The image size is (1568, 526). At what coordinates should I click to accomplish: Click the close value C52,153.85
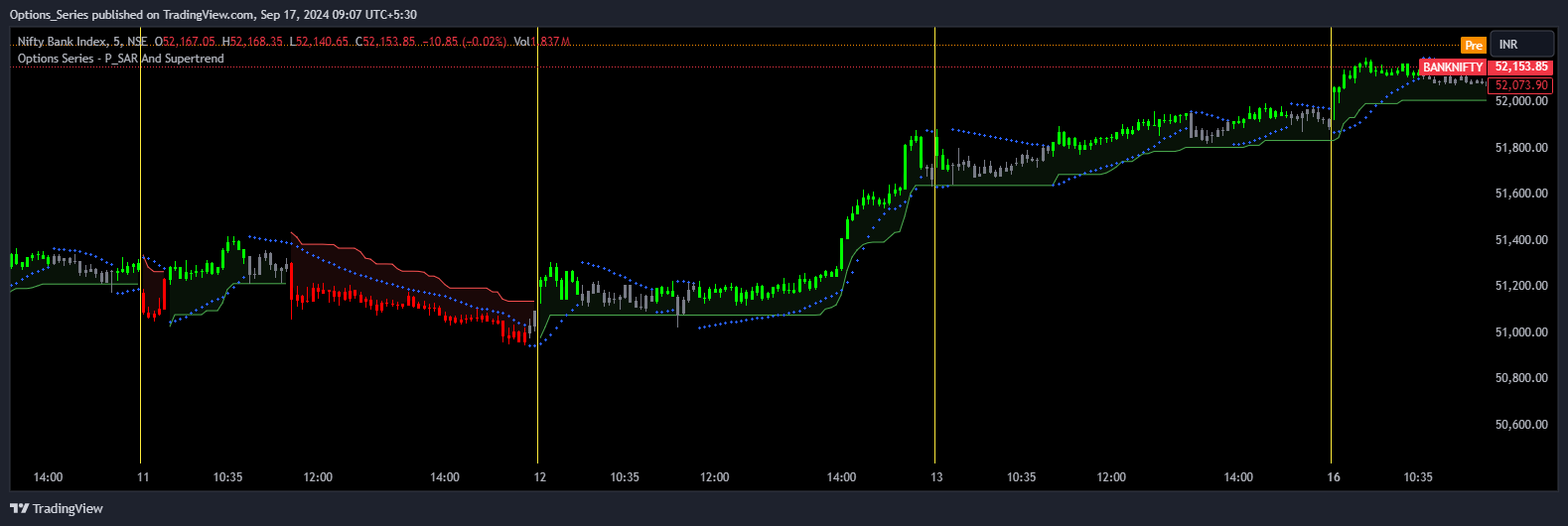[x=385, y=42]
